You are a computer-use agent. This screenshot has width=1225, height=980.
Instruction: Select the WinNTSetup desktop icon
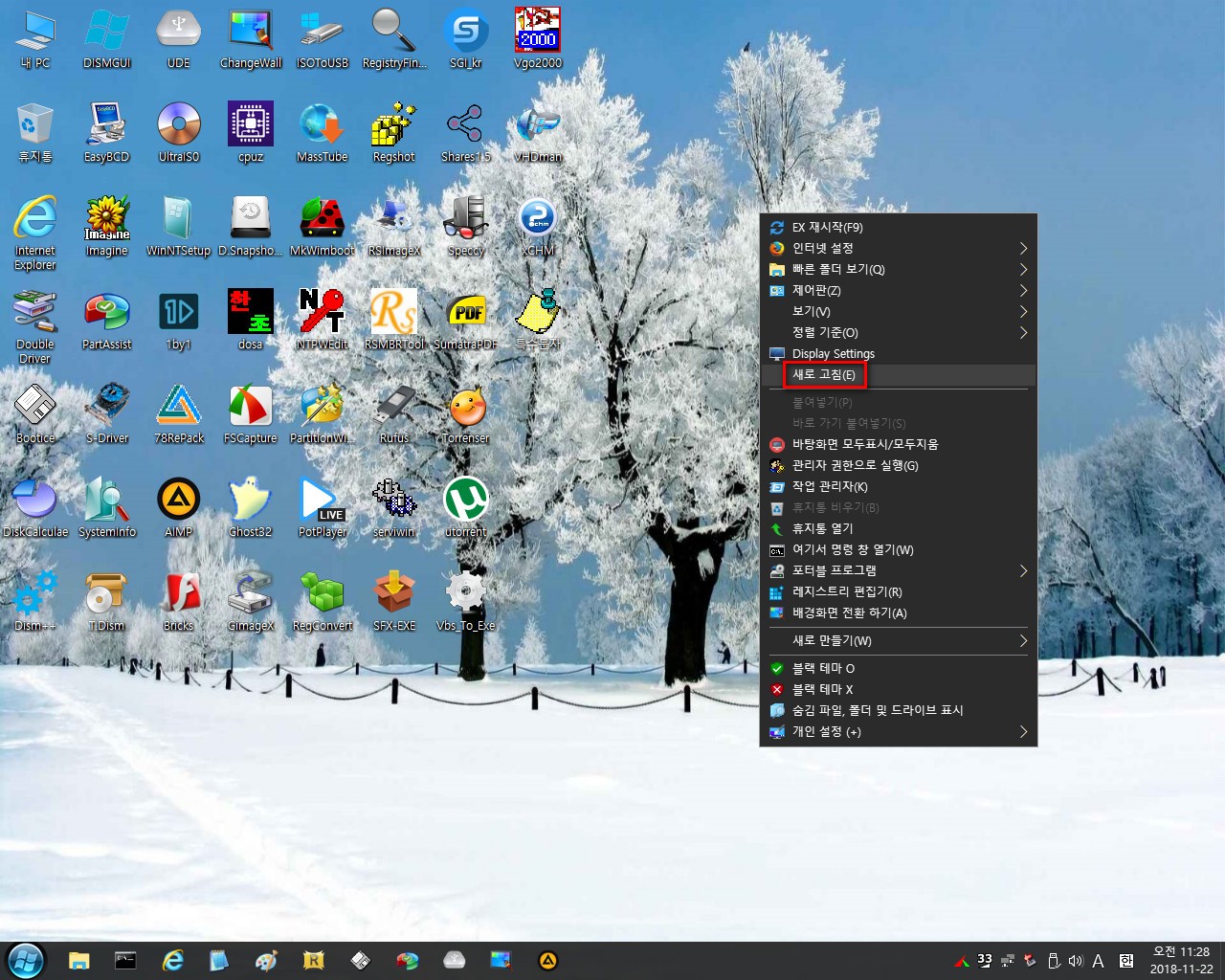178,226
